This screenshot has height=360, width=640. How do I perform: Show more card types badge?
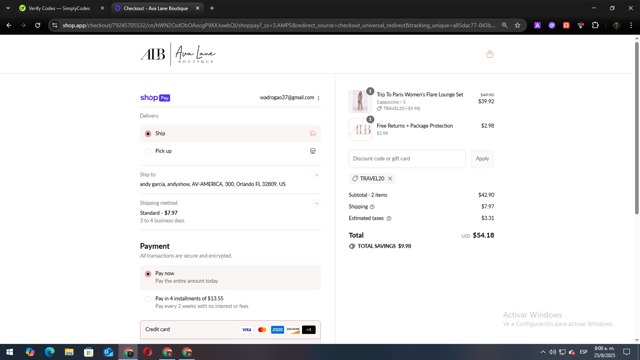[309, 330]
